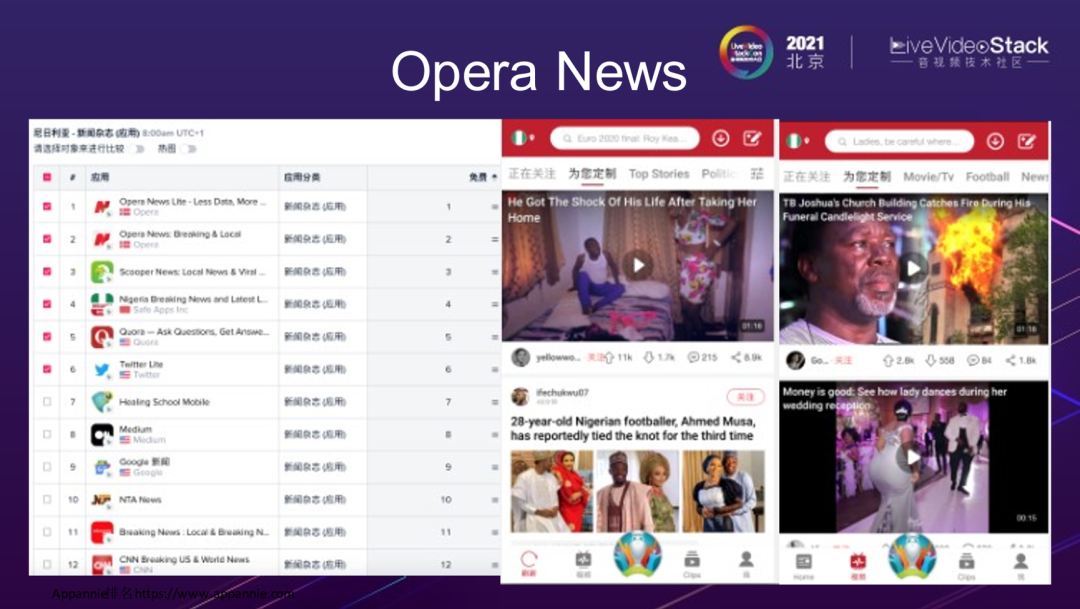Click Twitter Lite bird icon in ranking table

point(102,369)
